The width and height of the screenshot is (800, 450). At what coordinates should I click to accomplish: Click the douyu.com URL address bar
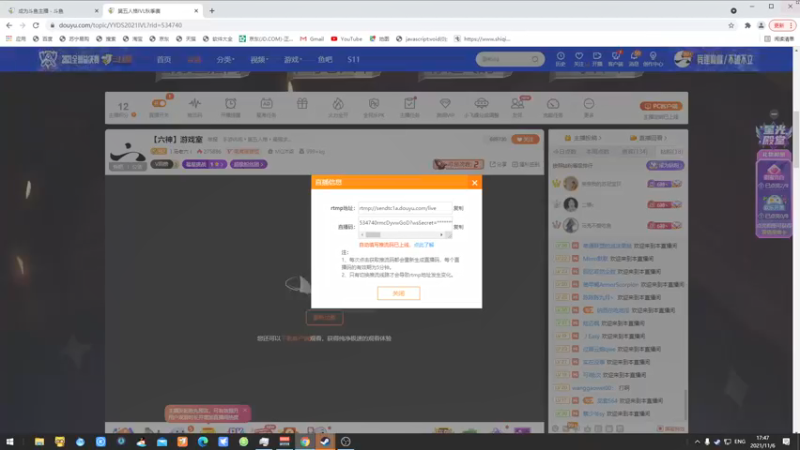click(x=383, y=25)
